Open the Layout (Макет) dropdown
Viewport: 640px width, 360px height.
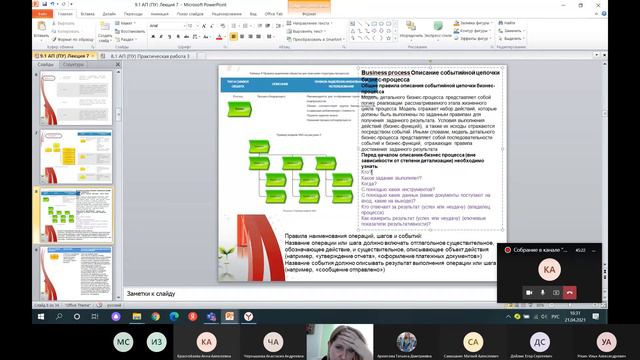(125, 23)
